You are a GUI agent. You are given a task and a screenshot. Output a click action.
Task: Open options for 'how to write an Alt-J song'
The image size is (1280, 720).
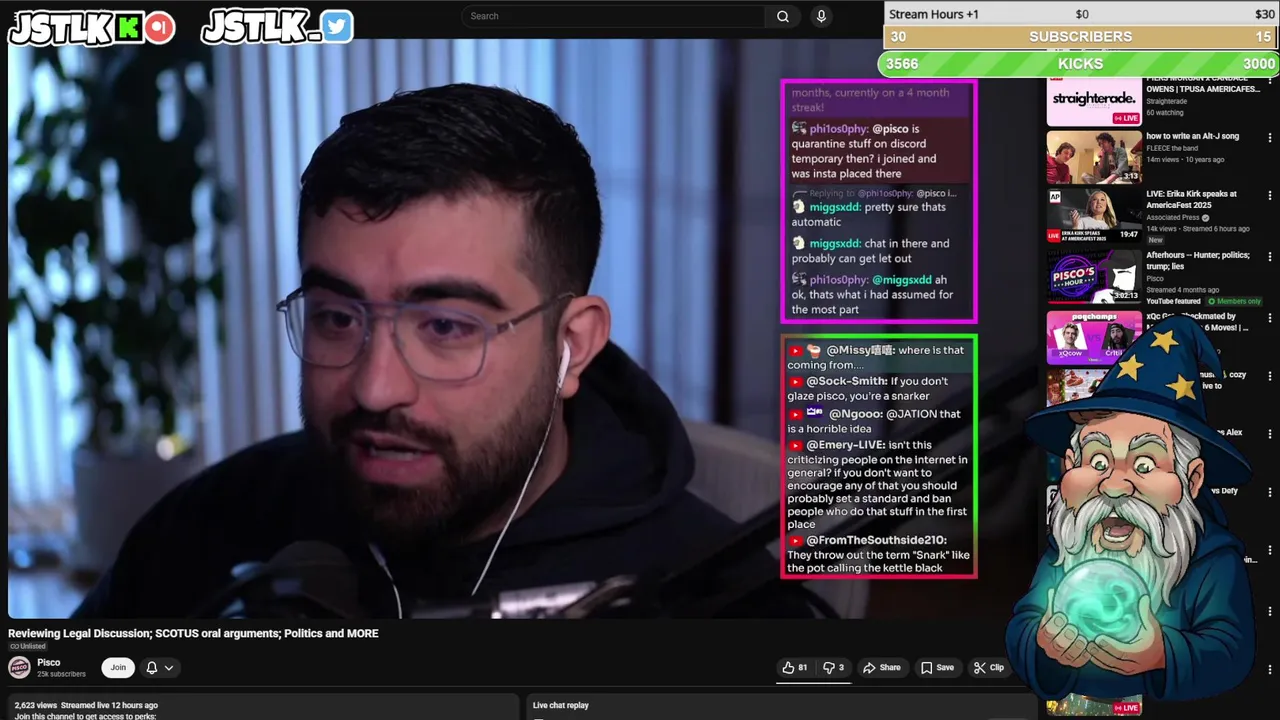point(1270,137)
